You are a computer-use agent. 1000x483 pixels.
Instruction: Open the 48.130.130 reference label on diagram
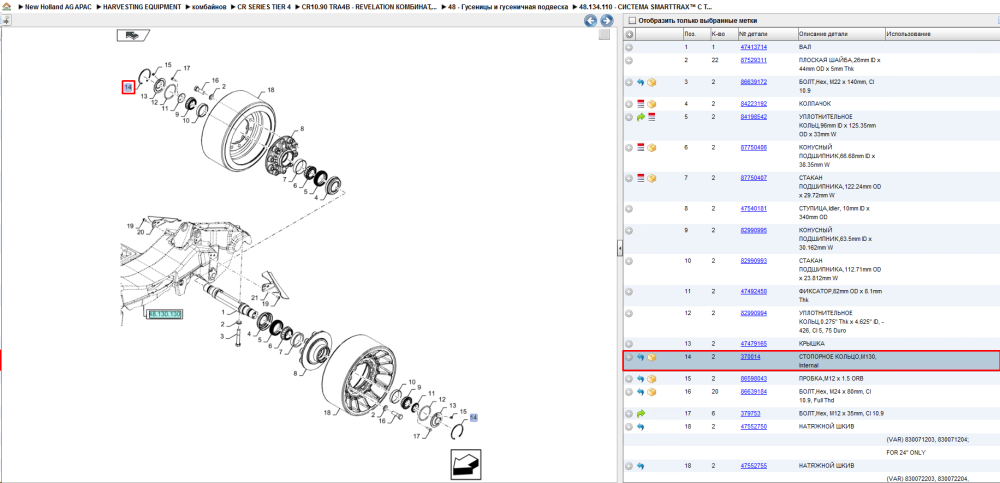tap(165, 315)
